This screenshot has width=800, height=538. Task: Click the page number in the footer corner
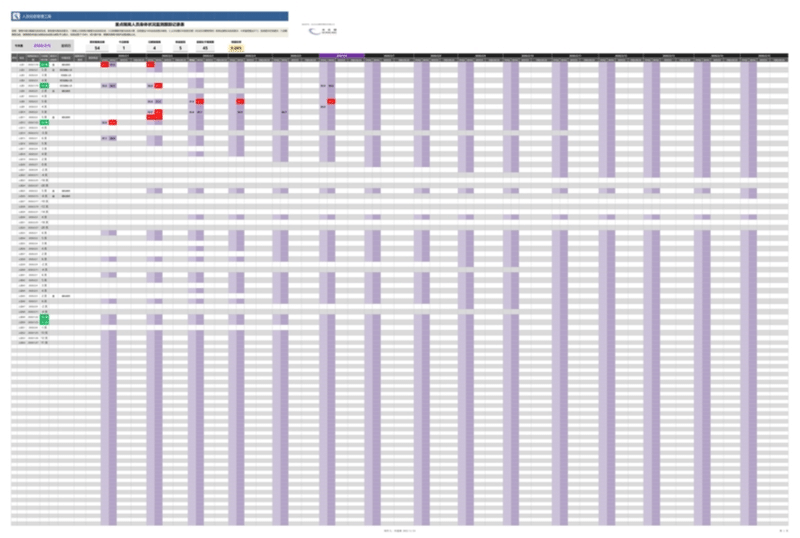[x=782, y=529]
